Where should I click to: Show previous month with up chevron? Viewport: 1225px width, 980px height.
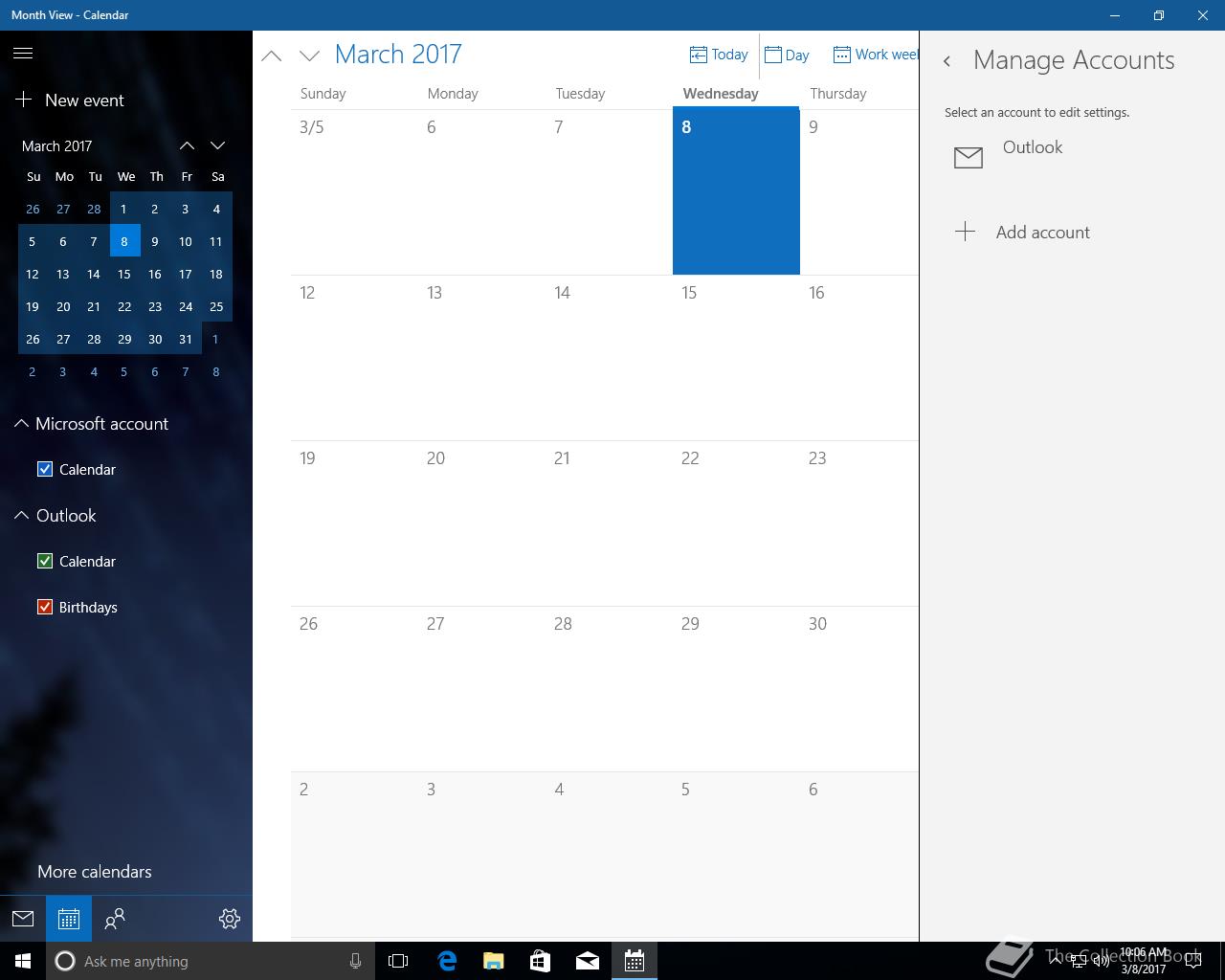point(272,56)
